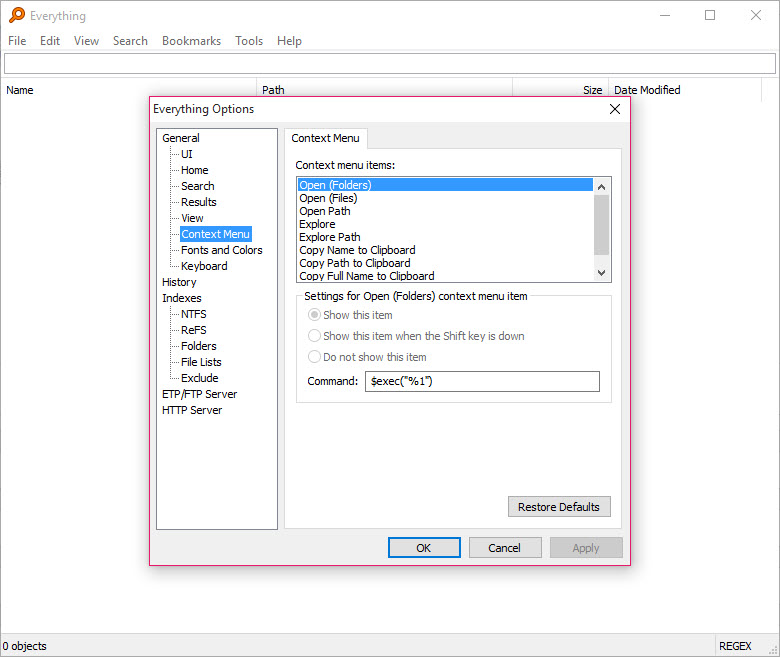Screen dimensions: 780x657
Task: Click the Everything magnifier app icon
Action: click(x=16, y=15)
